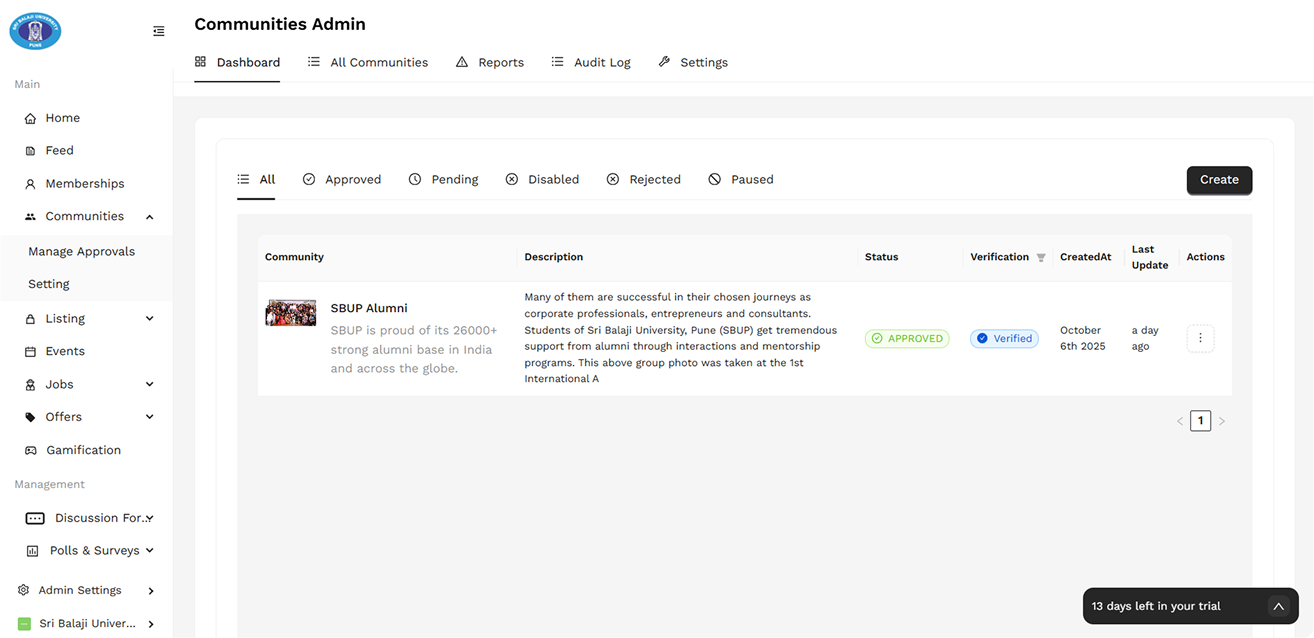Open the Feed section

(59, 151)
